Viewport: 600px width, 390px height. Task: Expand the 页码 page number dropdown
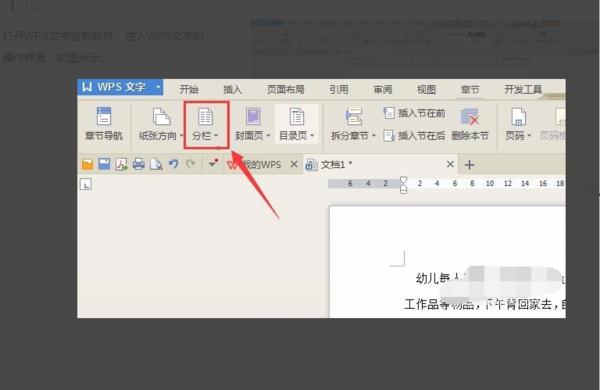click(530, 135)
